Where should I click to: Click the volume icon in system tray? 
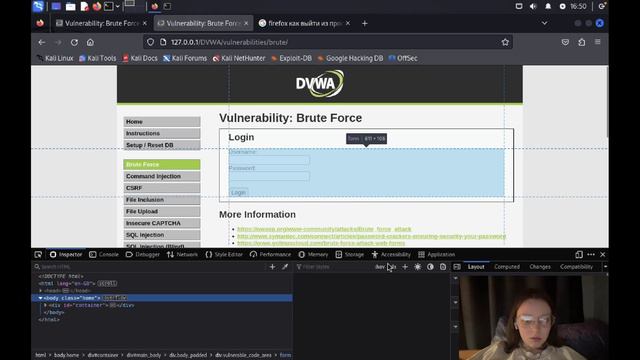point(533,7)
